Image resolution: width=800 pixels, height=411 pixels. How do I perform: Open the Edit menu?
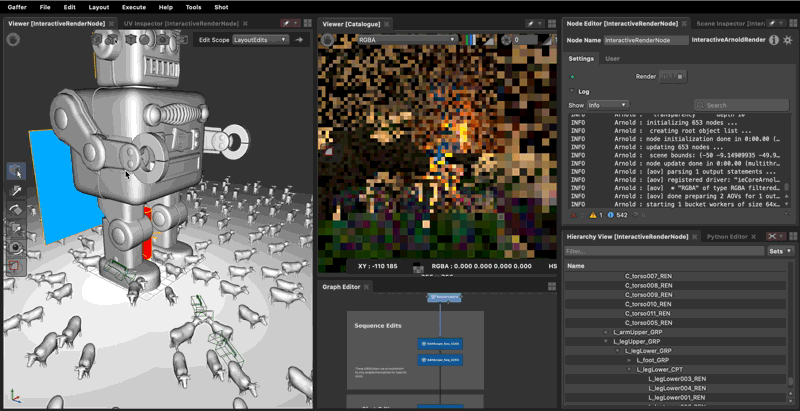[x=69, y=7]
